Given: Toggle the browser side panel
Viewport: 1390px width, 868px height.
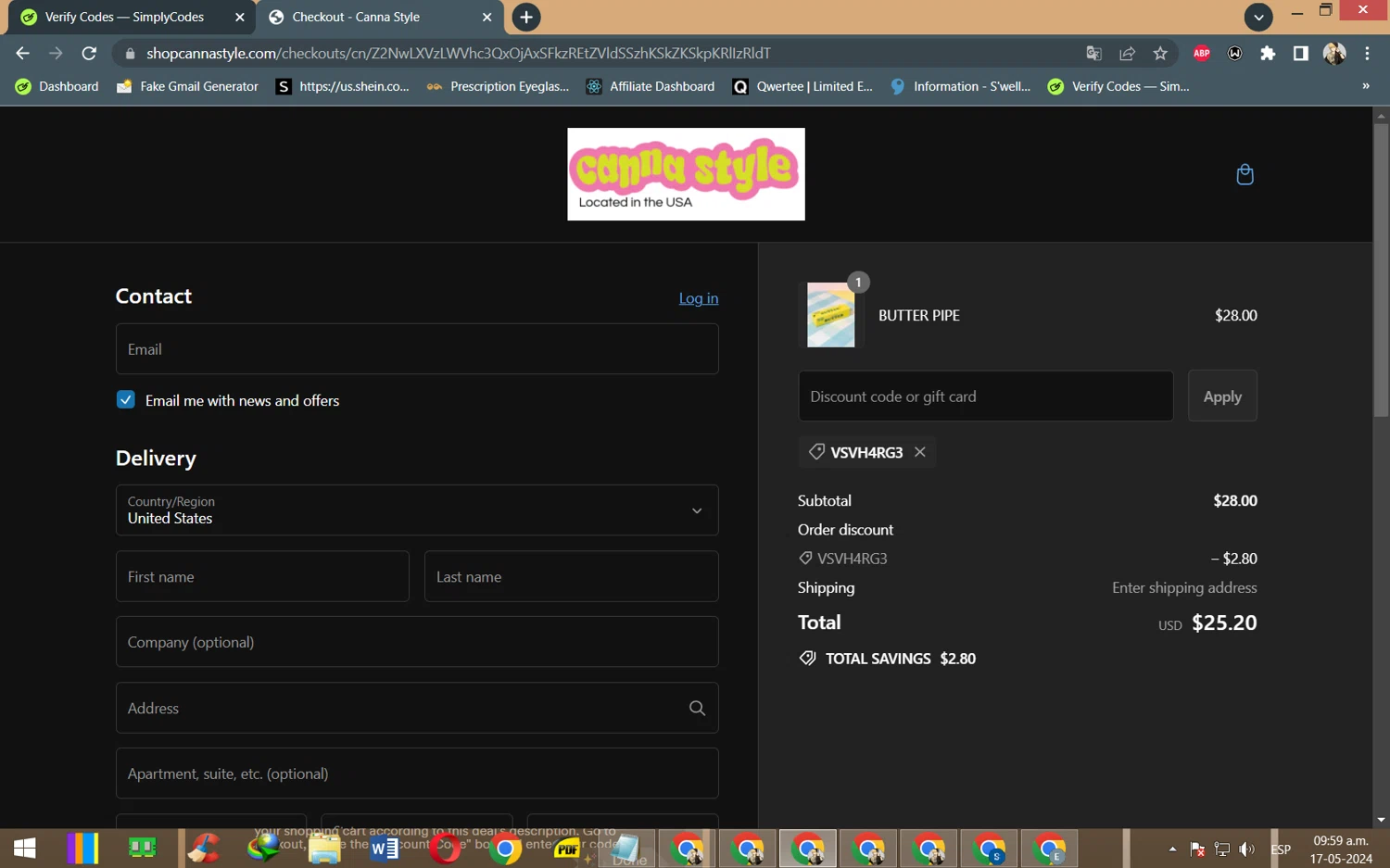Looking at the screenshot, I should [x=1301, y=54].
